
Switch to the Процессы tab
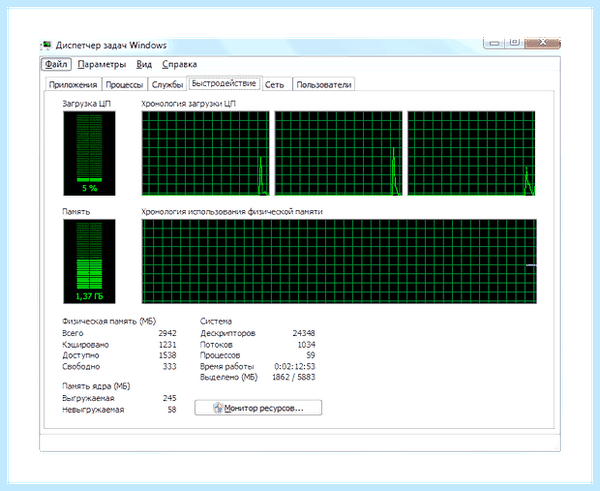coord(124,85)
